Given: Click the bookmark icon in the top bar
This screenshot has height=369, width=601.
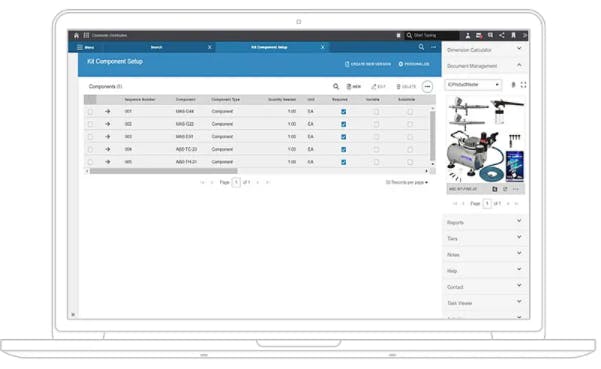Looking at the screenshot, I should click(513, 35).
